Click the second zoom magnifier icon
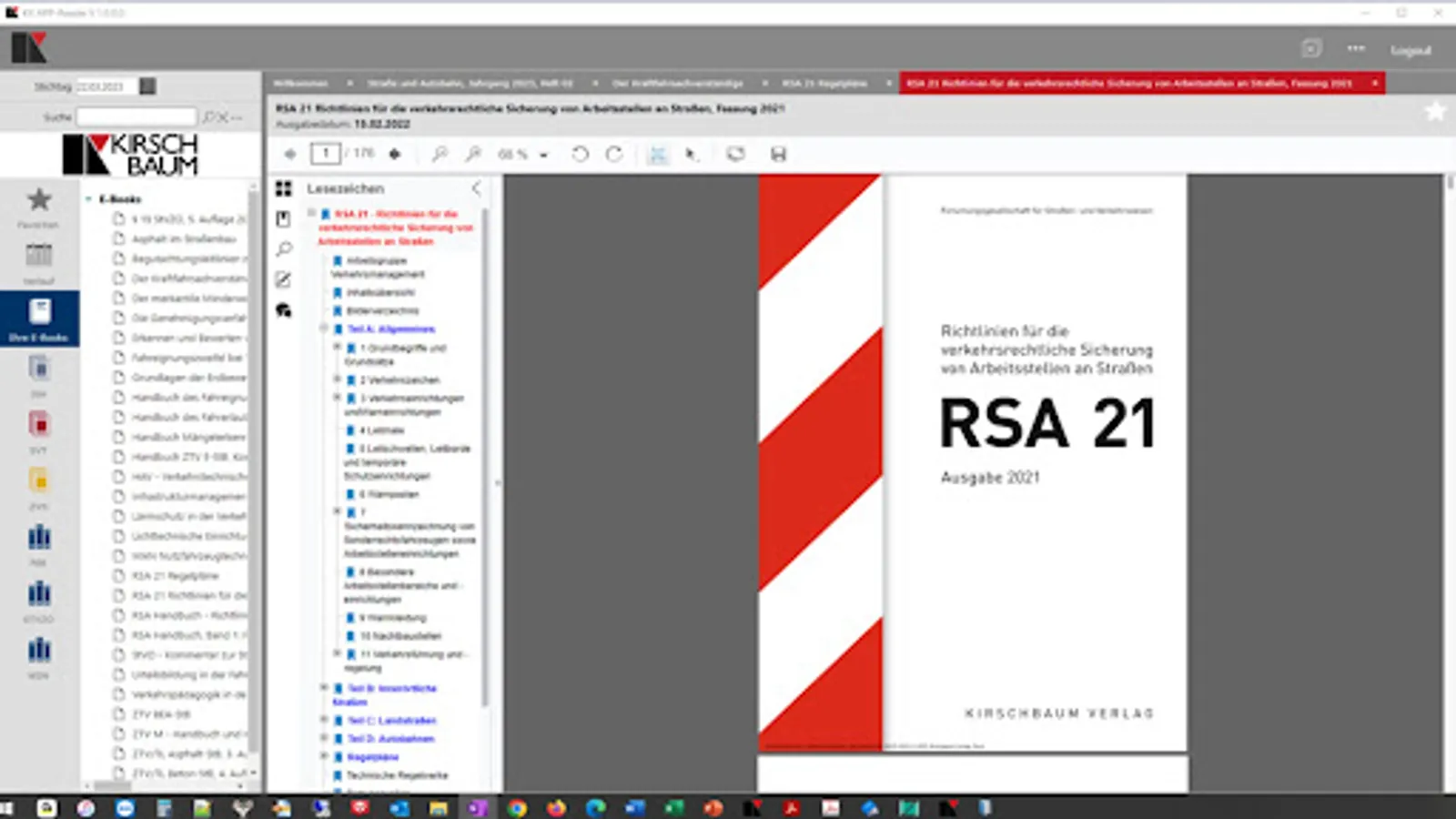1456x819 pixels. click(473, 154)
